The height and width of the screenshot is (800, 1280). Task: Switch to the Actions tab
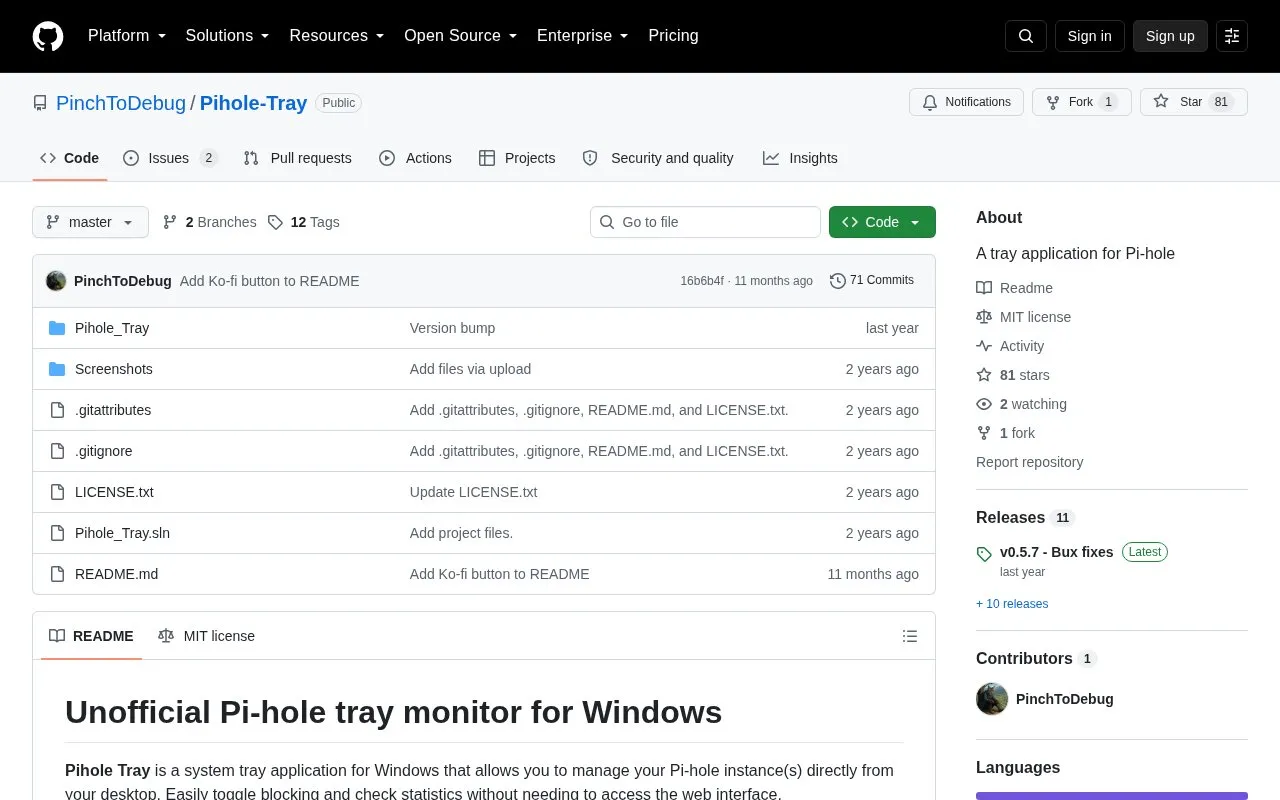click(416, 158)
